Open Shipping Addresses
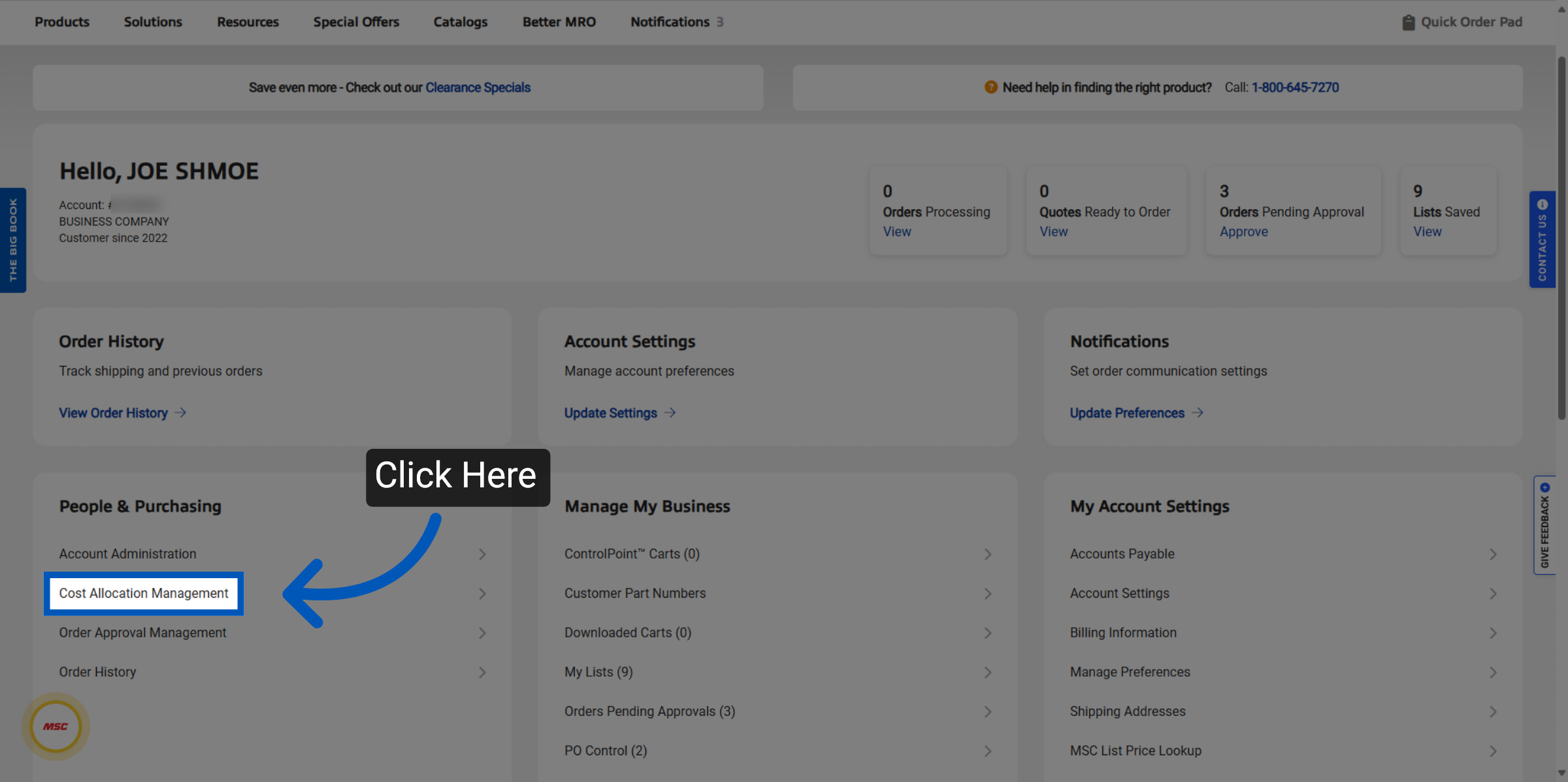This screenshot has width=1568, height=782. pos(1127,711)
